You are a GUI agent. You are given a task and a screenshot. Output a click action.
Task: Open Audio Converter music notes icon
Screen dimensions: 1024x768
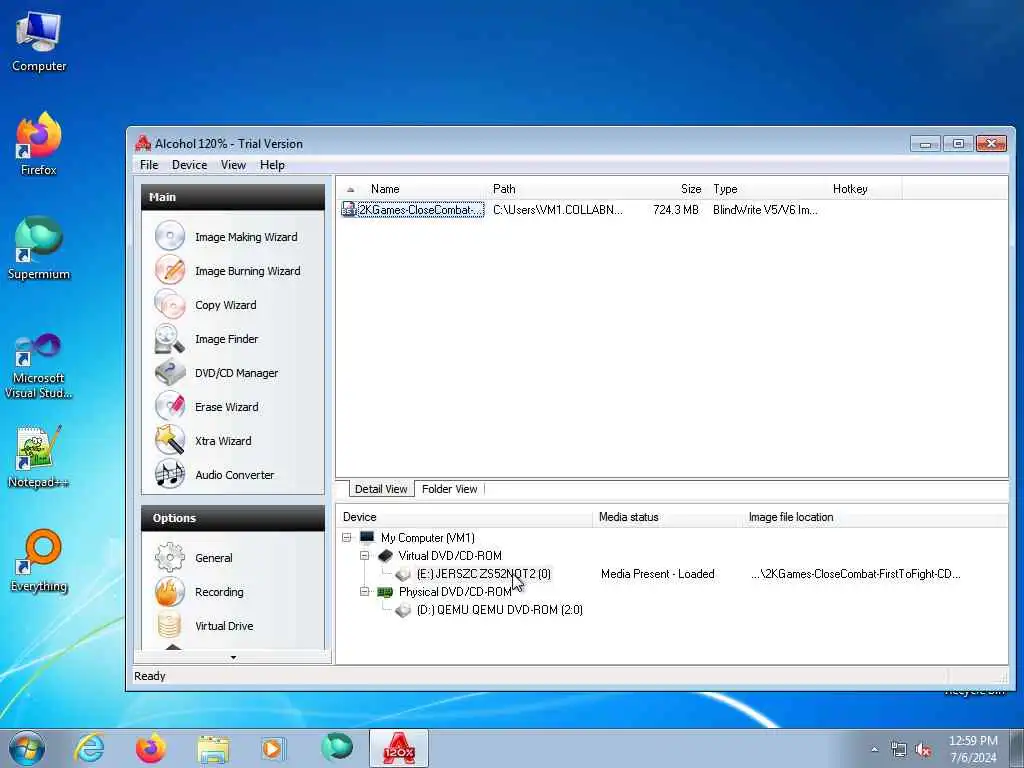tap(170, 474)
